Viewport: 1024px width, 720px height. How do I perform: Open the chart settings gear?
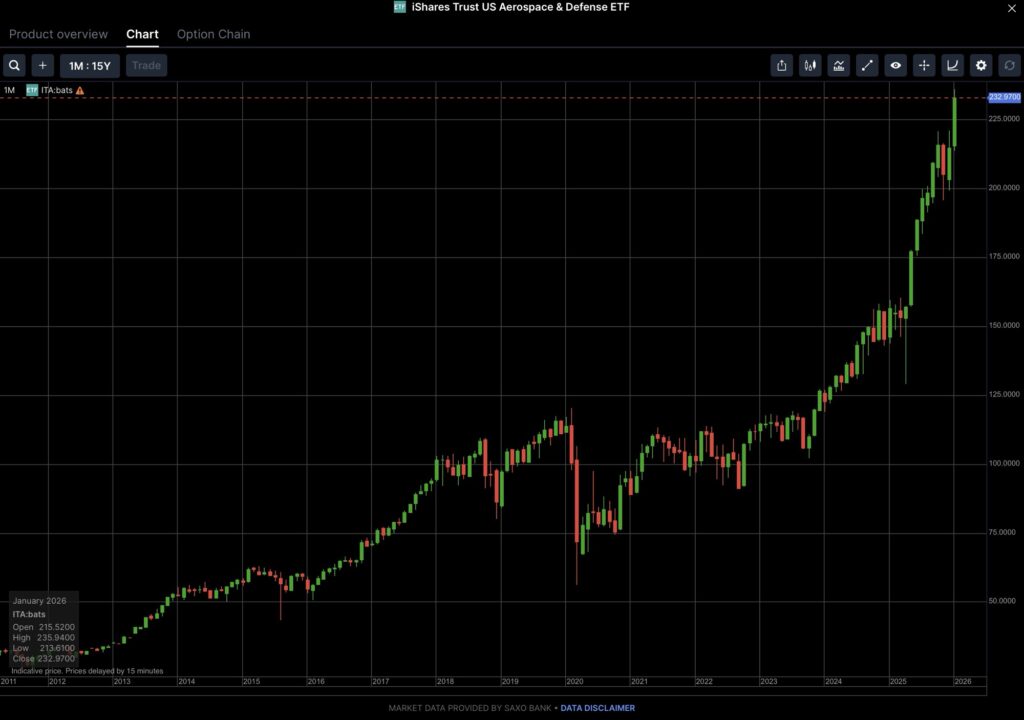(981, 66)
